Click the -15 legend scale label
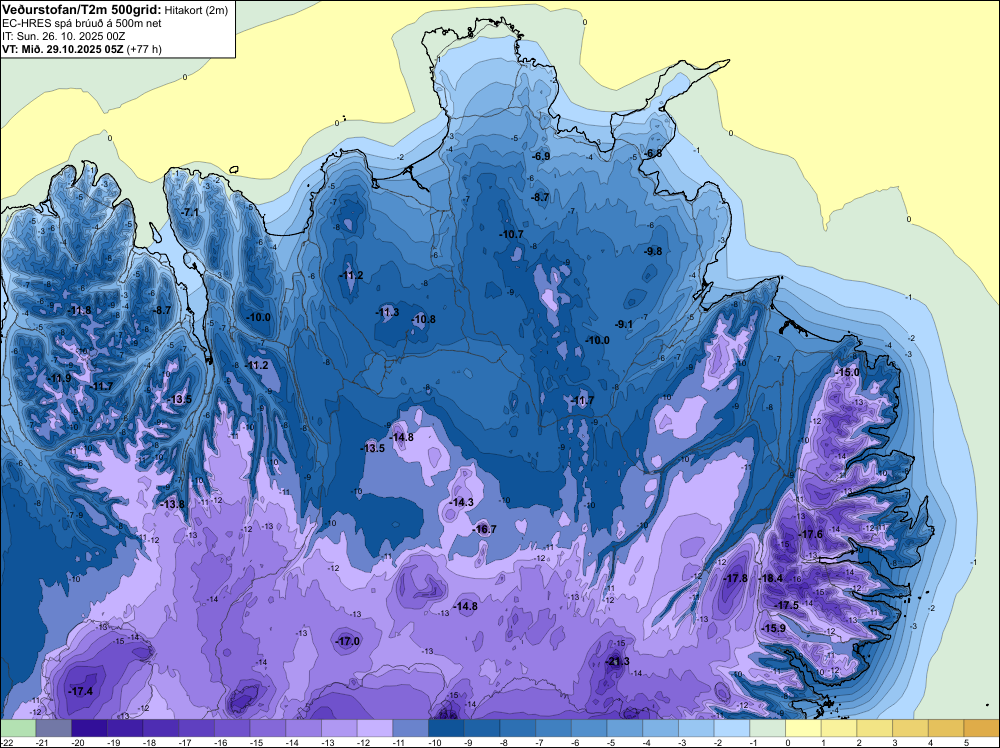Image resolution: width=1000 pixels, height=748 pixels. [x=258, y=742]
